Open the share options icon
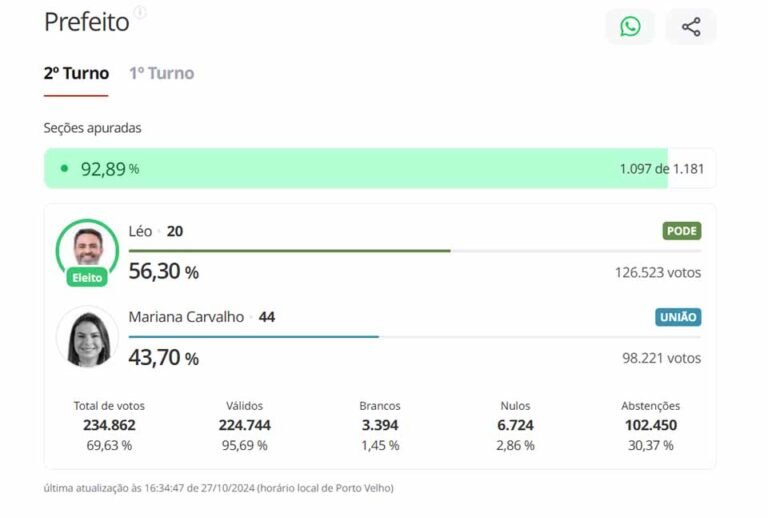This screenshot has height=518, width=768. [691, 26]
